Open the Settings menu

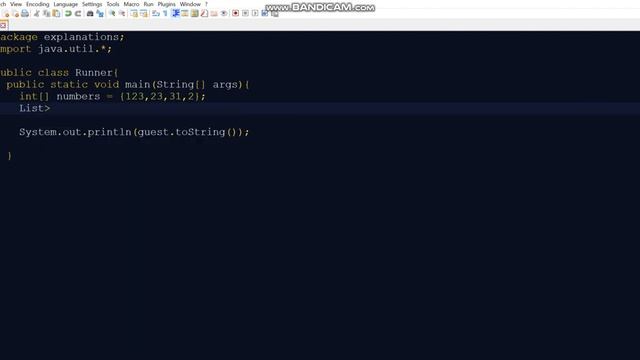tap(92, 4)
